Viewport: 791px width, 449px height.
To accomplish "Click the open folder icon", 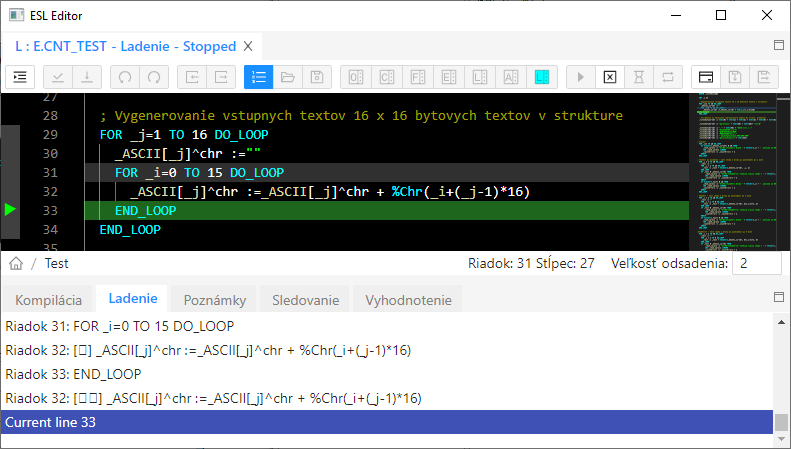I will click(x=287, y=76).
